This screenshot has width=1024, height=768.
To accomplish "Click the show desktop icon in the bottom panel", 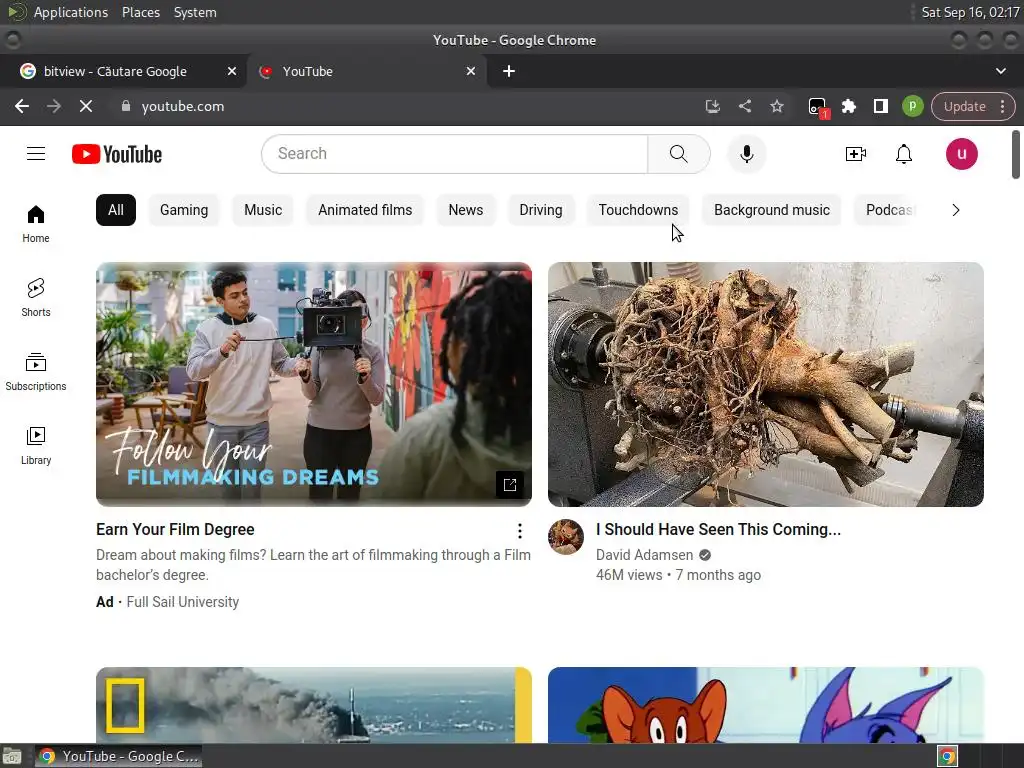I will (x=12, y=756).
